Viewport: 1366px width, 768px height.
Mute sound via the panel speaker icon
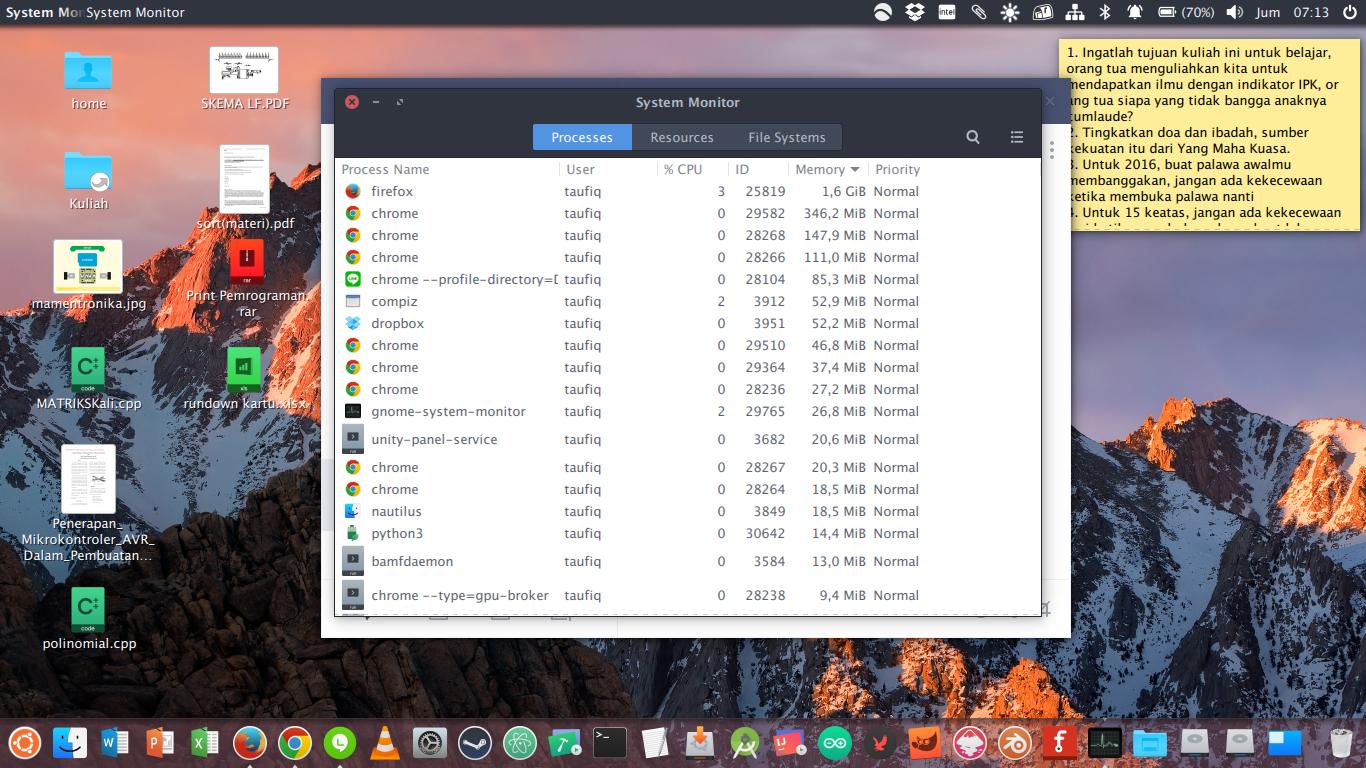[x=1233, y=12]
